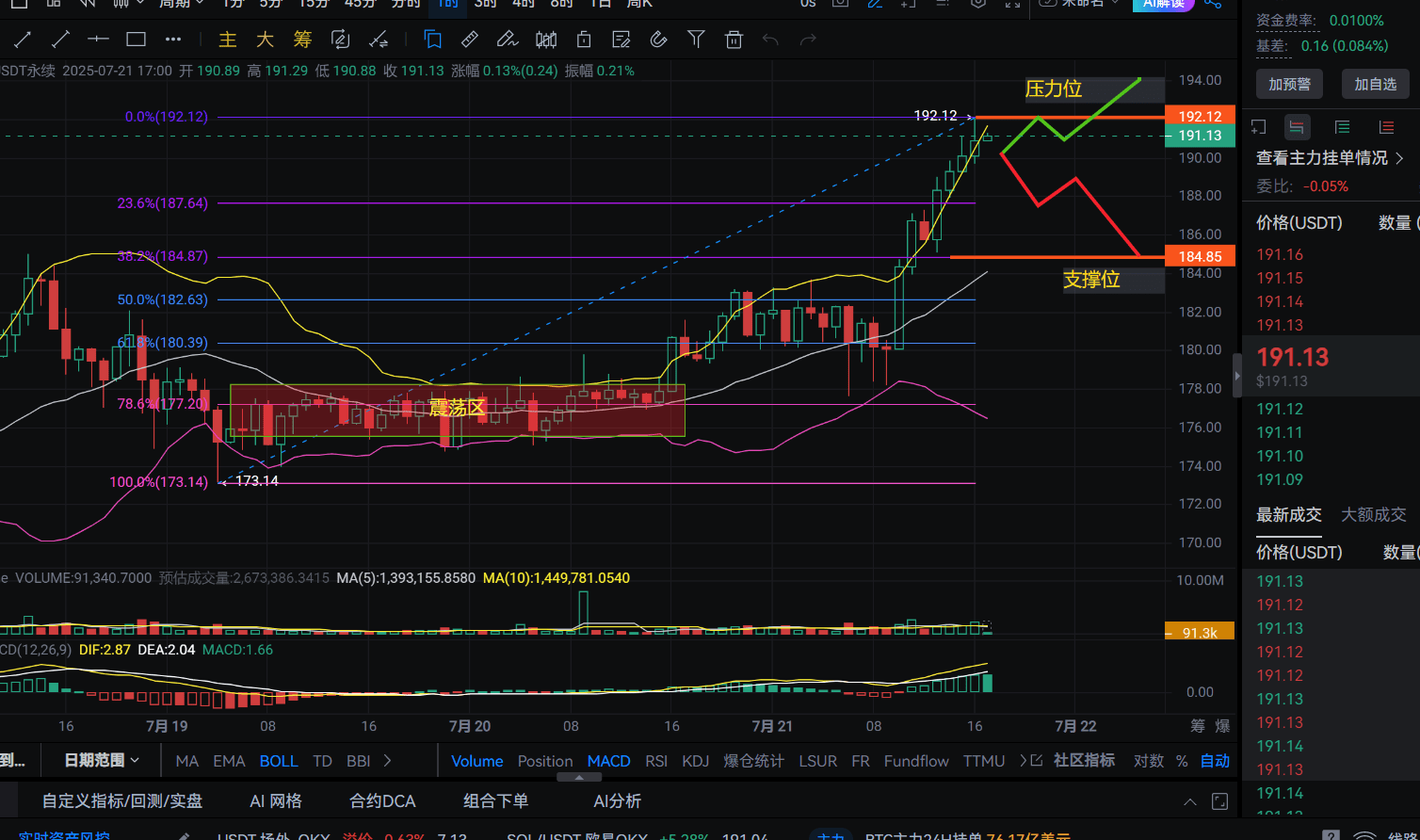
Task: Toggle 对数 logarithmic scale
Action: click(1148, 761)
